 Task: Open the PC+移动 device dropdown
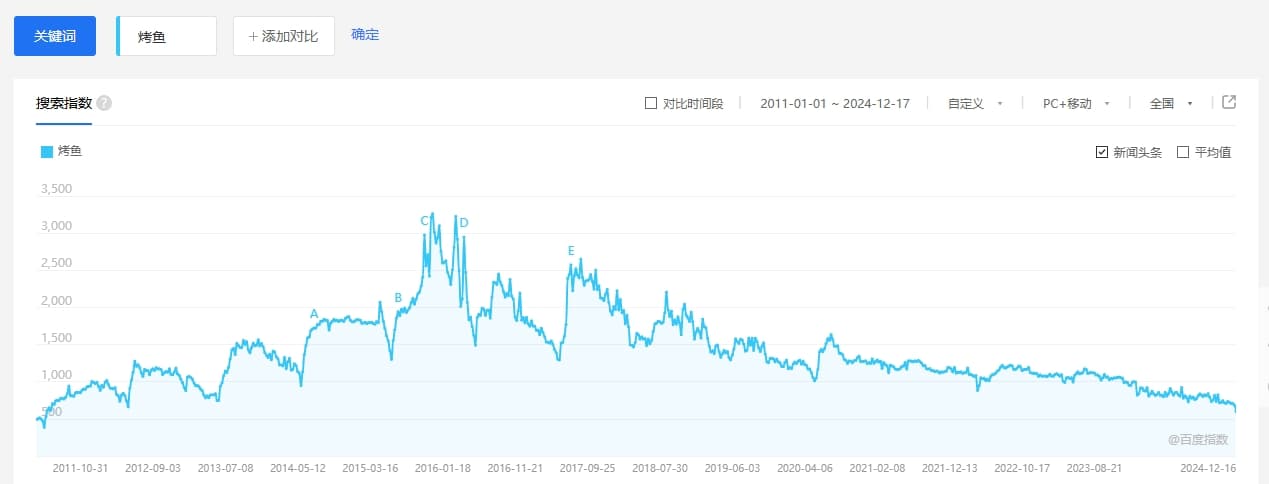coord(1076,103)
